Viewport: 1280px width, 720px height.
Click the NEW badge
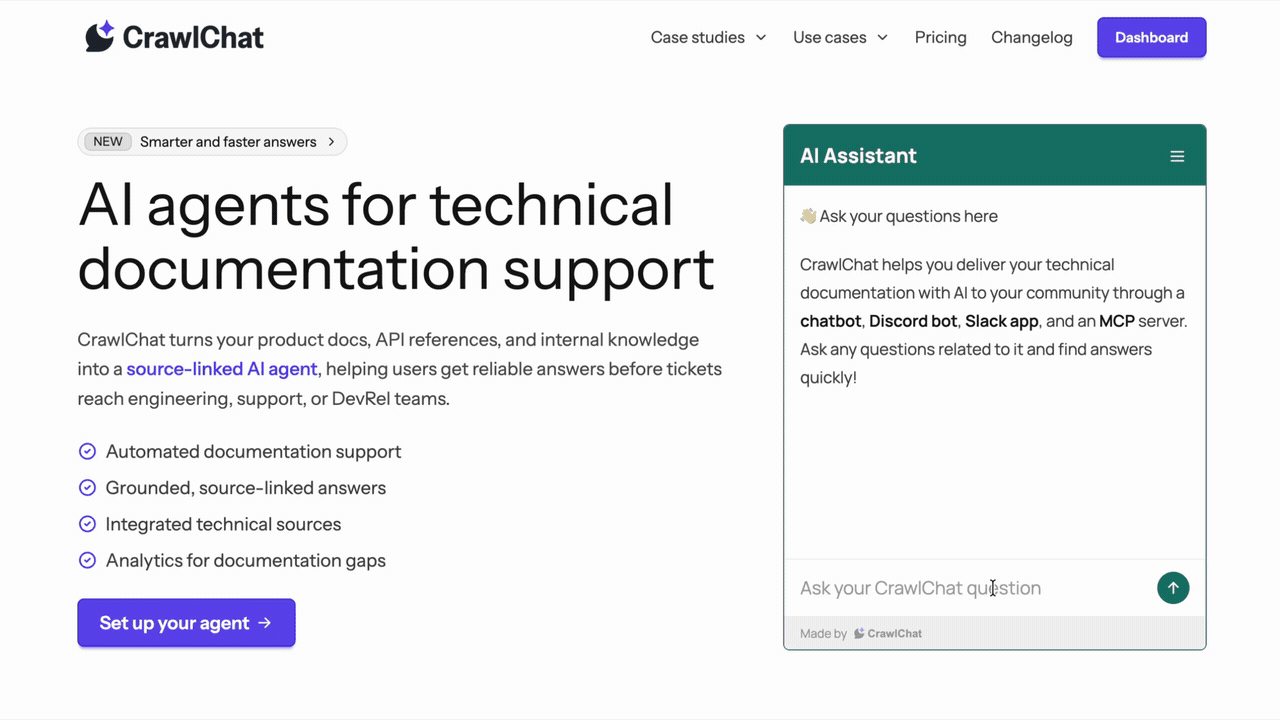[108, 142]
